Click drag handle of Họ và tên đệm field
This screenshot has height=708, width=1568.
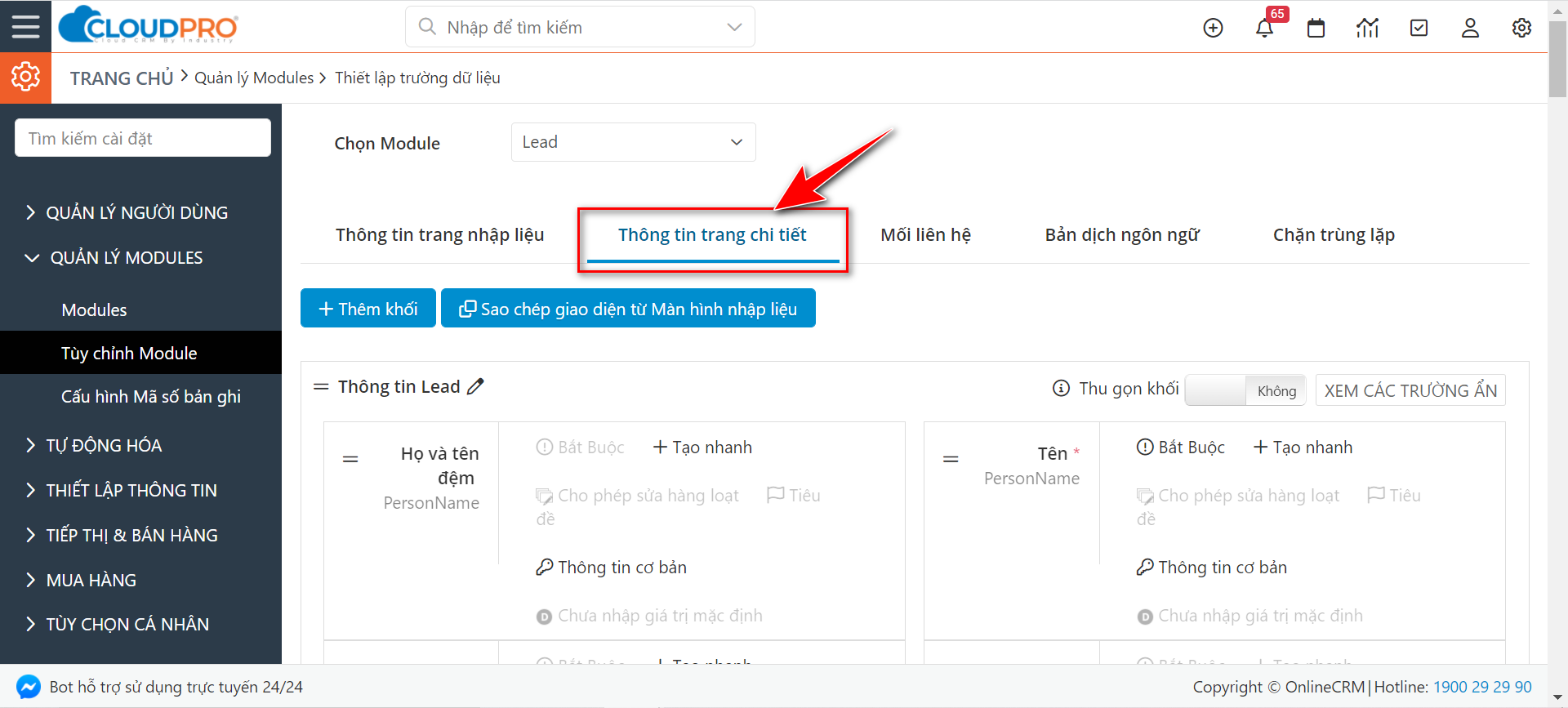tap(350, 459)
